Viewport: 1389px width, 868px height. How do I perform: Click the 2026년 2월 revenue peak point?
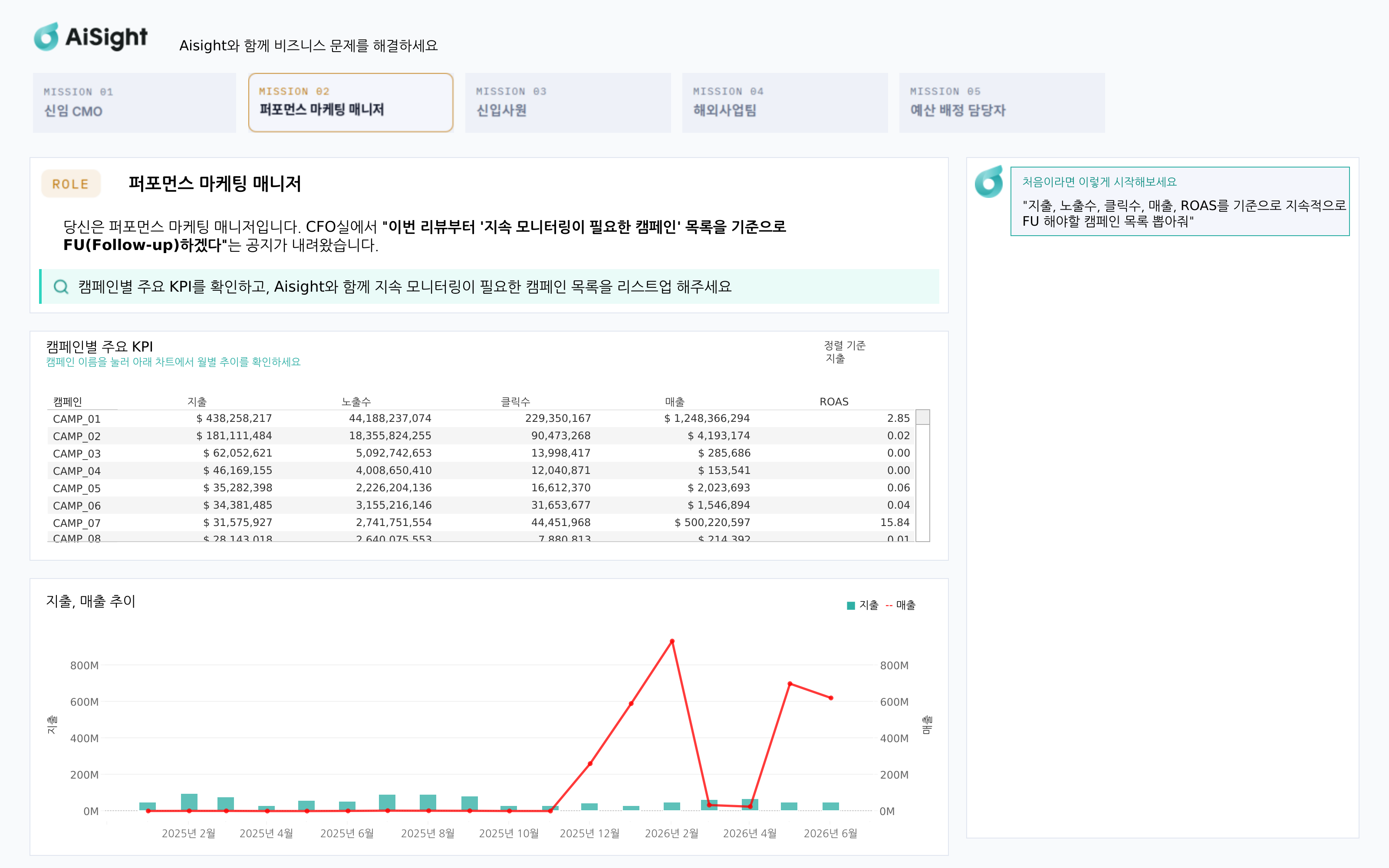(672, 641)
